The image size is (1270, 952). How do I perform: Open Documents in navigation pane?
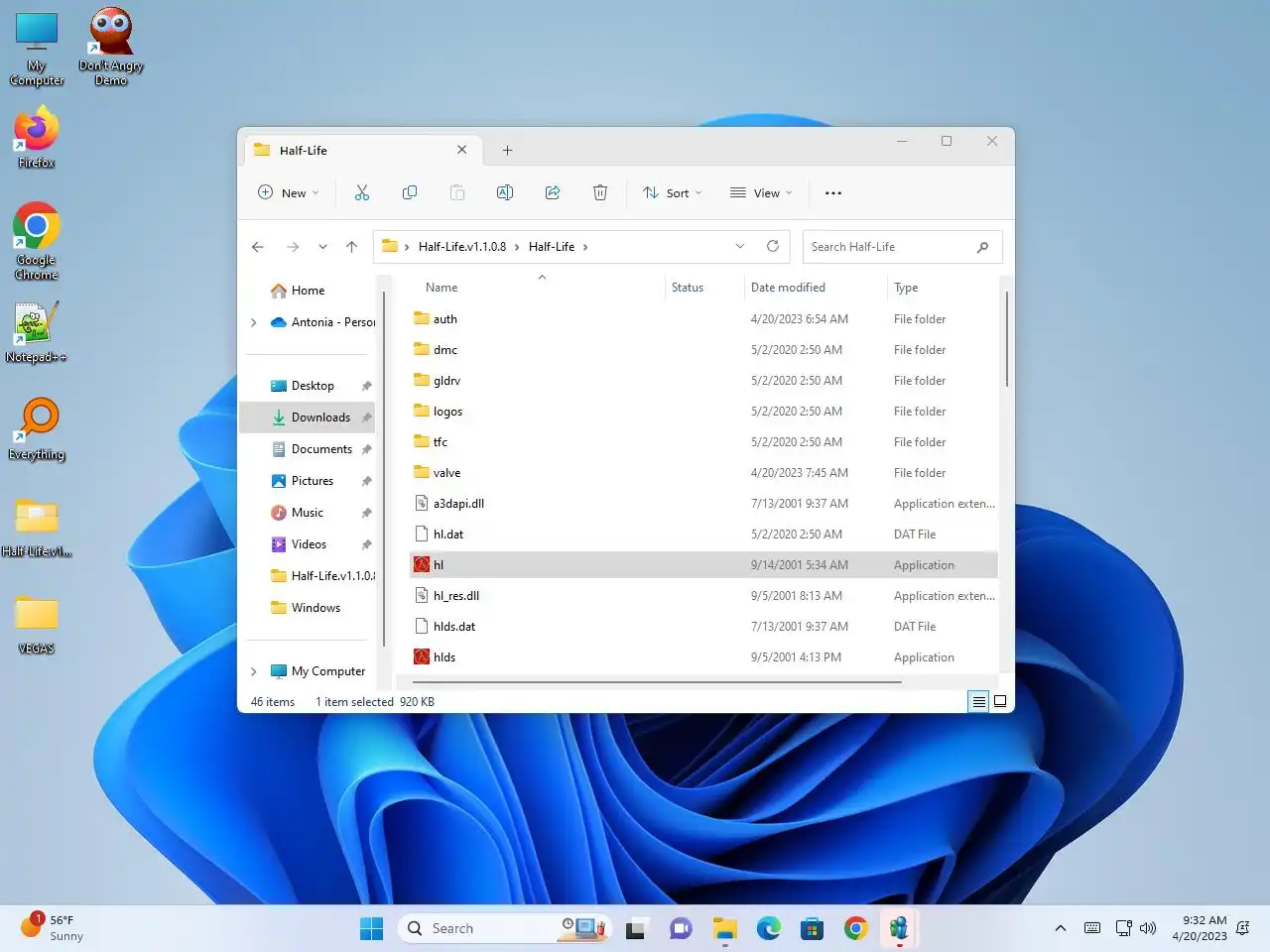click(x=321, y=449)
